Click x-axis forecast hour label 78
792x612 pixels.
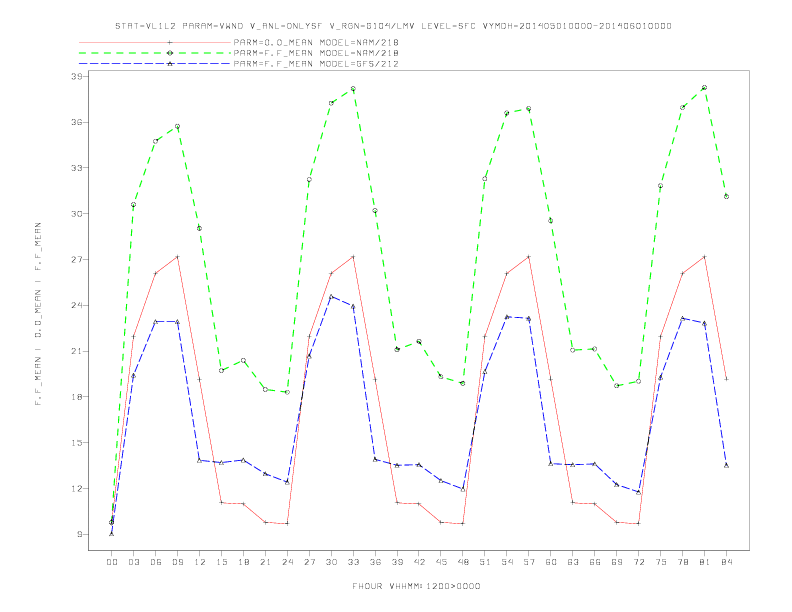(x=682, y=562)
